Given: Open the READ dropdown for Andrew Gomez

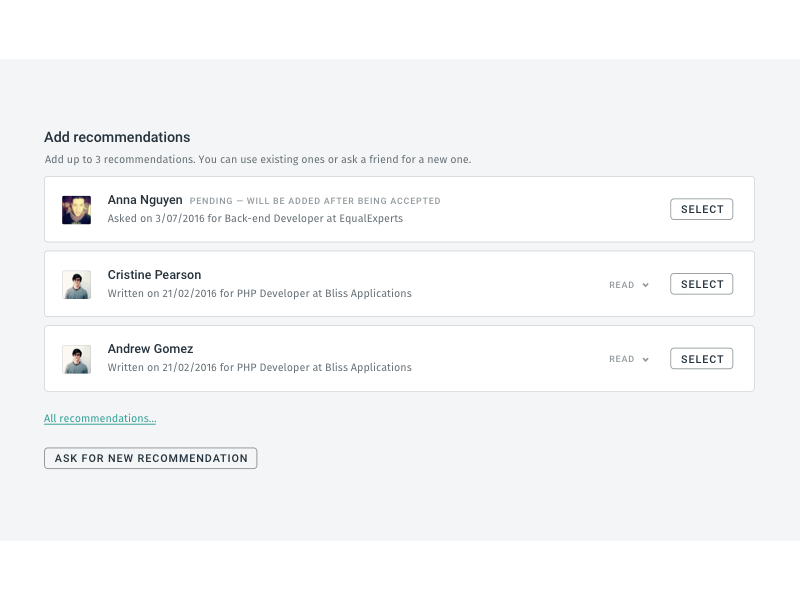Looking at the screenshot, I should point(627,358).
